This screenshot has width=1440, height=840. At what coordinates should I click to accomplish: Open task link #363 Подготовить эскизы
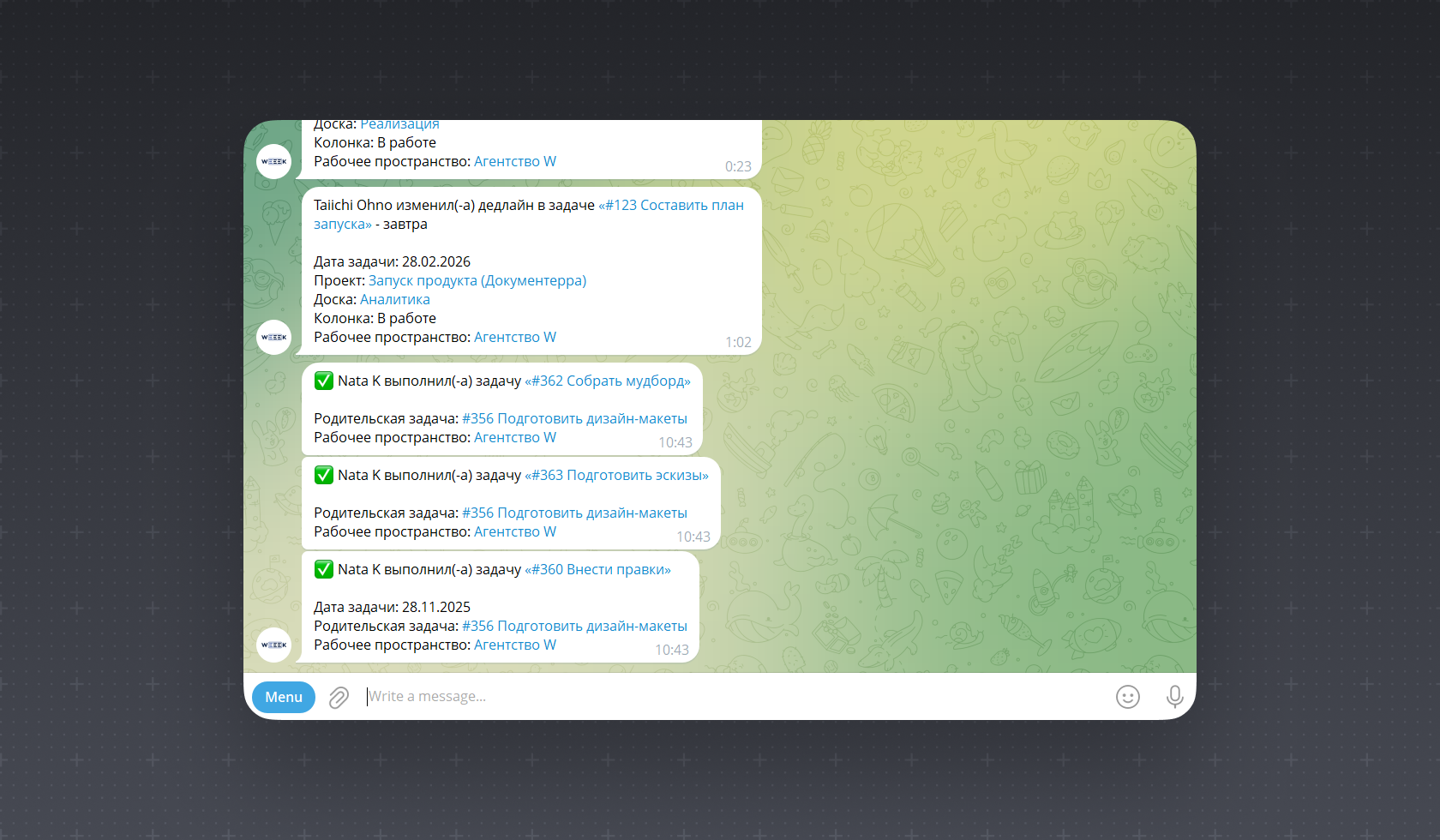click(x=616, y=476)
